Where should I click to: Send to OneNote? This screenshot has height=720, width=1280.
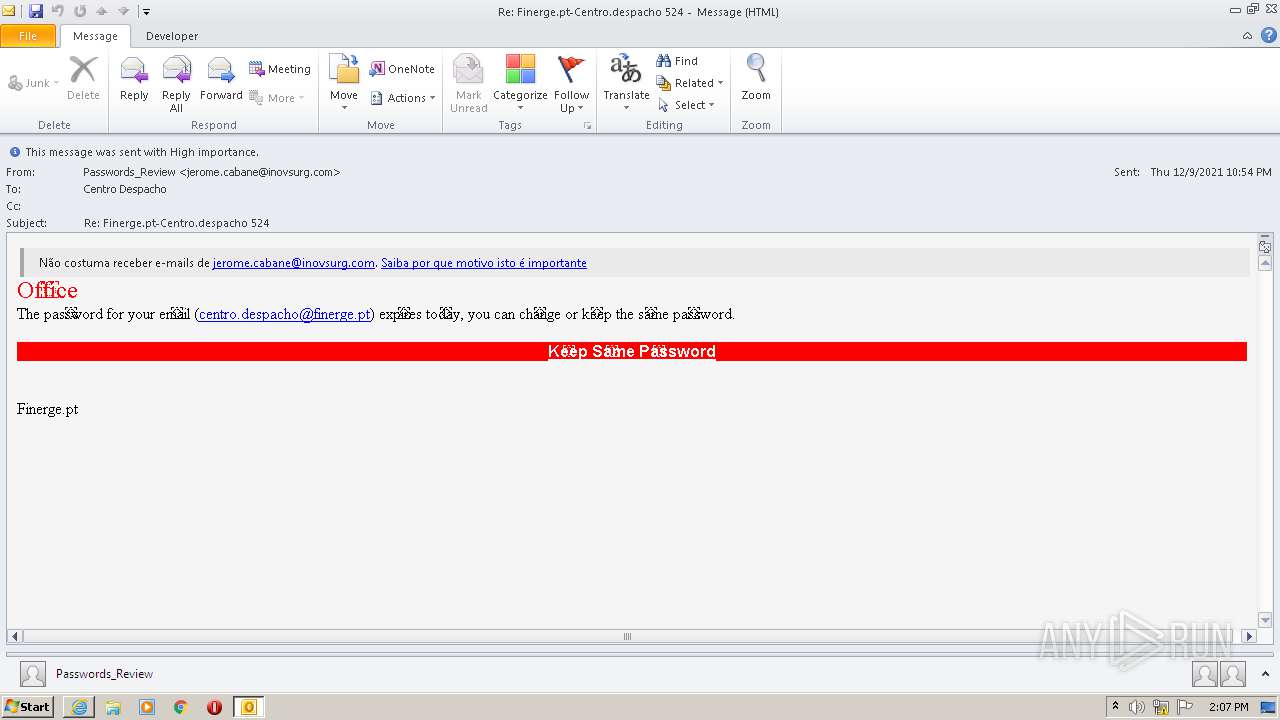[402, 69]
